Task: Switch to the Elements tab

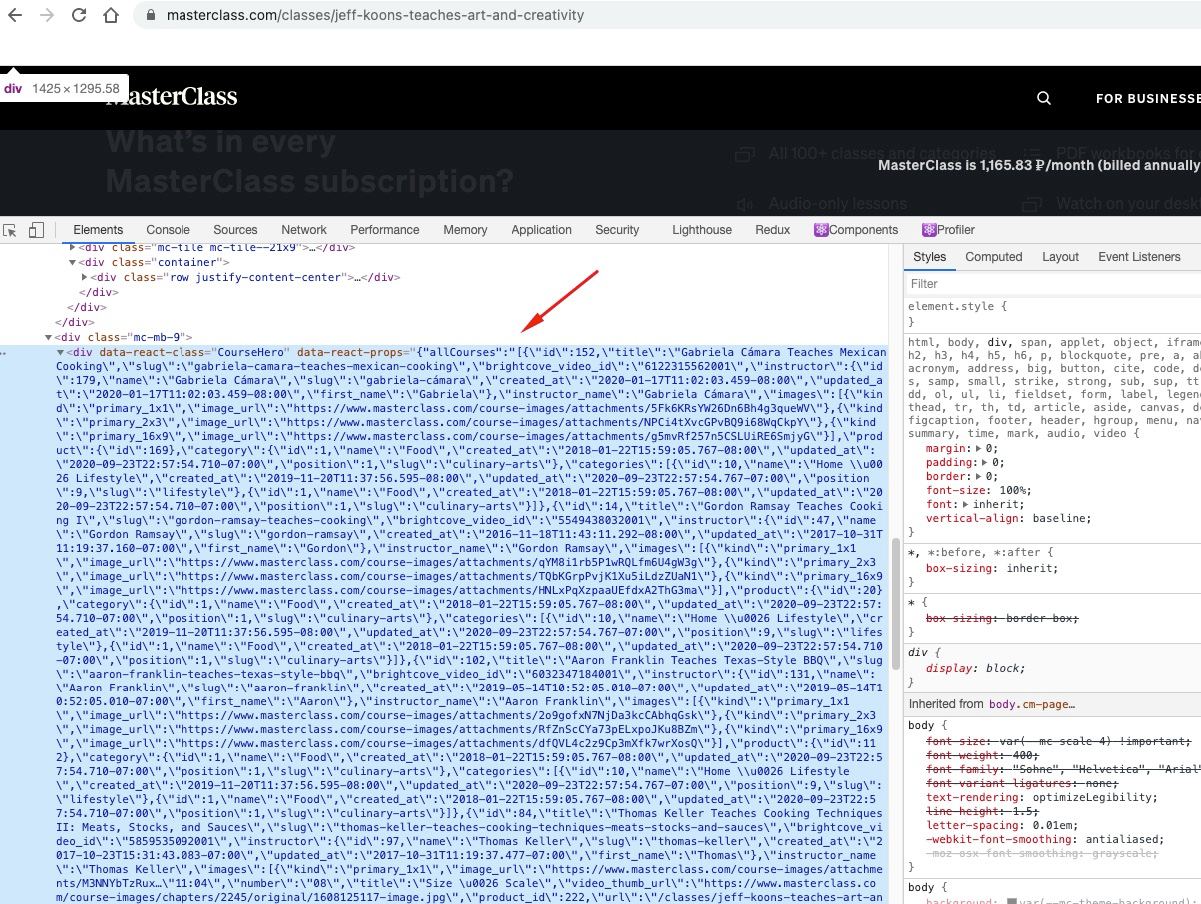Action: tap(98, 230)
